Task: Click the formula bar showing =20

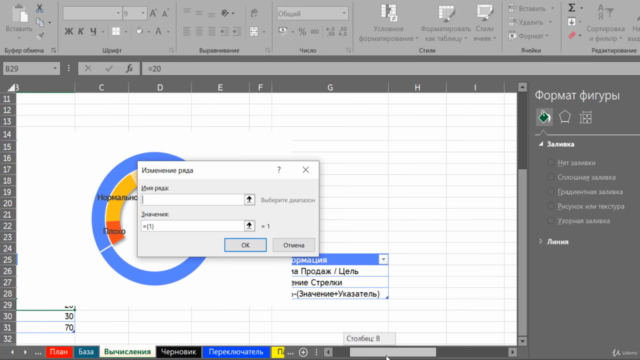Action: [x=391, y=69]
